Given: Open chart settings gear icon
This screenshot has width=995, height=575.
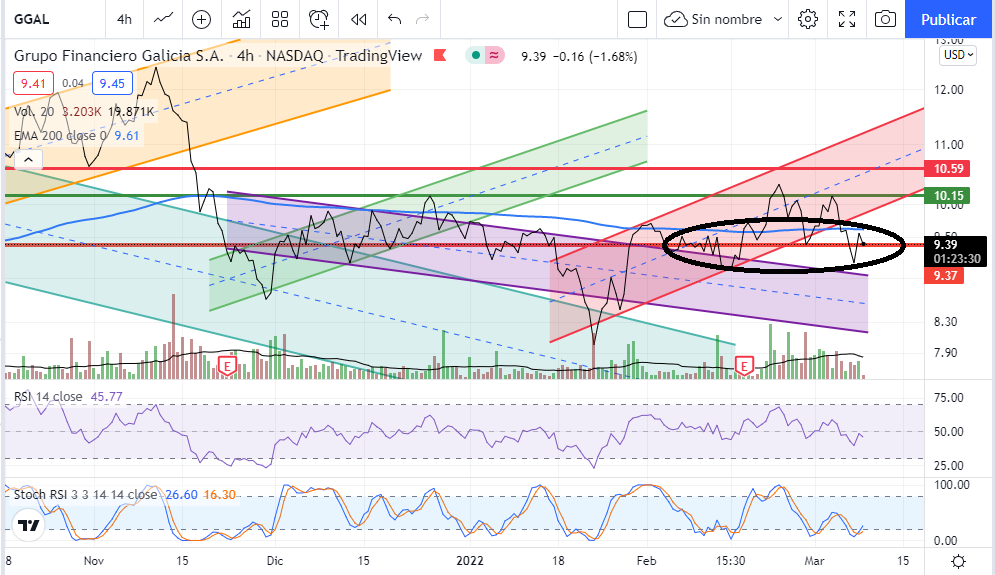Looking at the screenshot, I should 808,20.
